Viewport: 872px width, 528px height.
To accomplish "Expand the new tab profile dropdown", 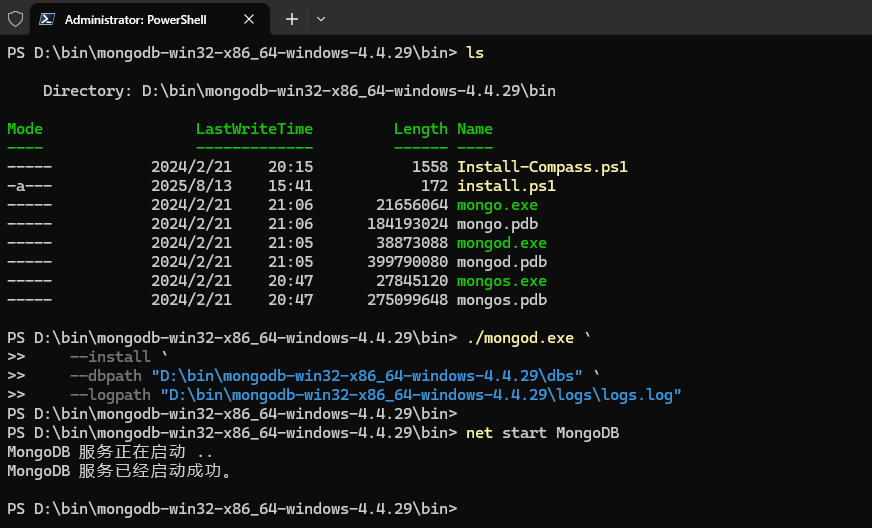I will (x=321, y=19).
